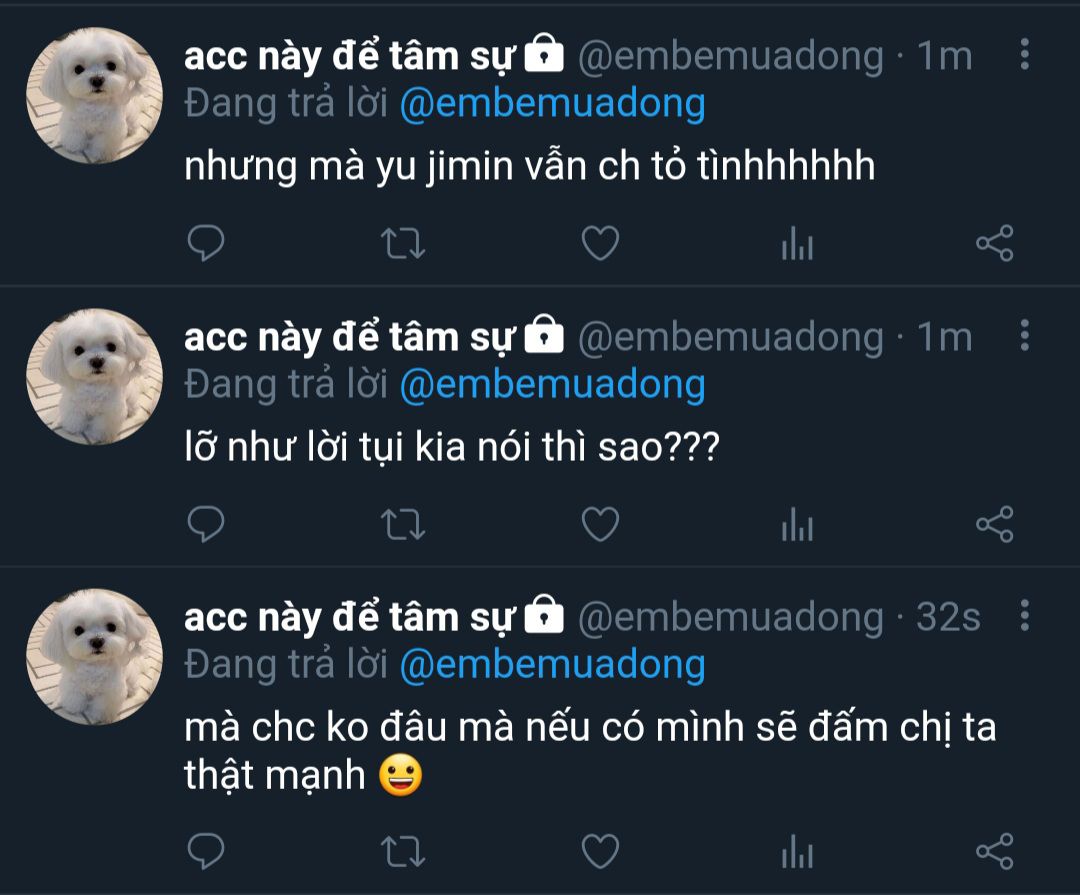View analytics for the "yu jimin" tweet

[x=797, y=243]
